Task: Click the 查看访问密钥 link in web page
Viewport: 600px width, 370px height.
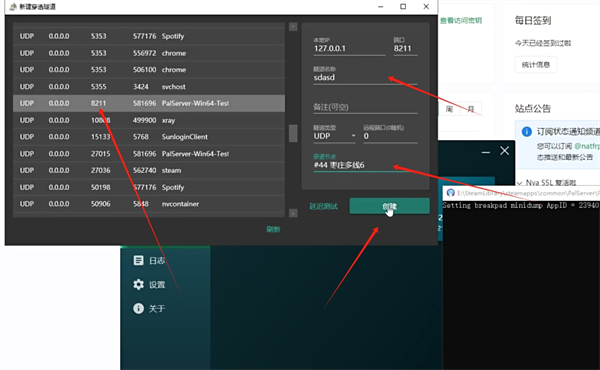Action: click(461, 21)
